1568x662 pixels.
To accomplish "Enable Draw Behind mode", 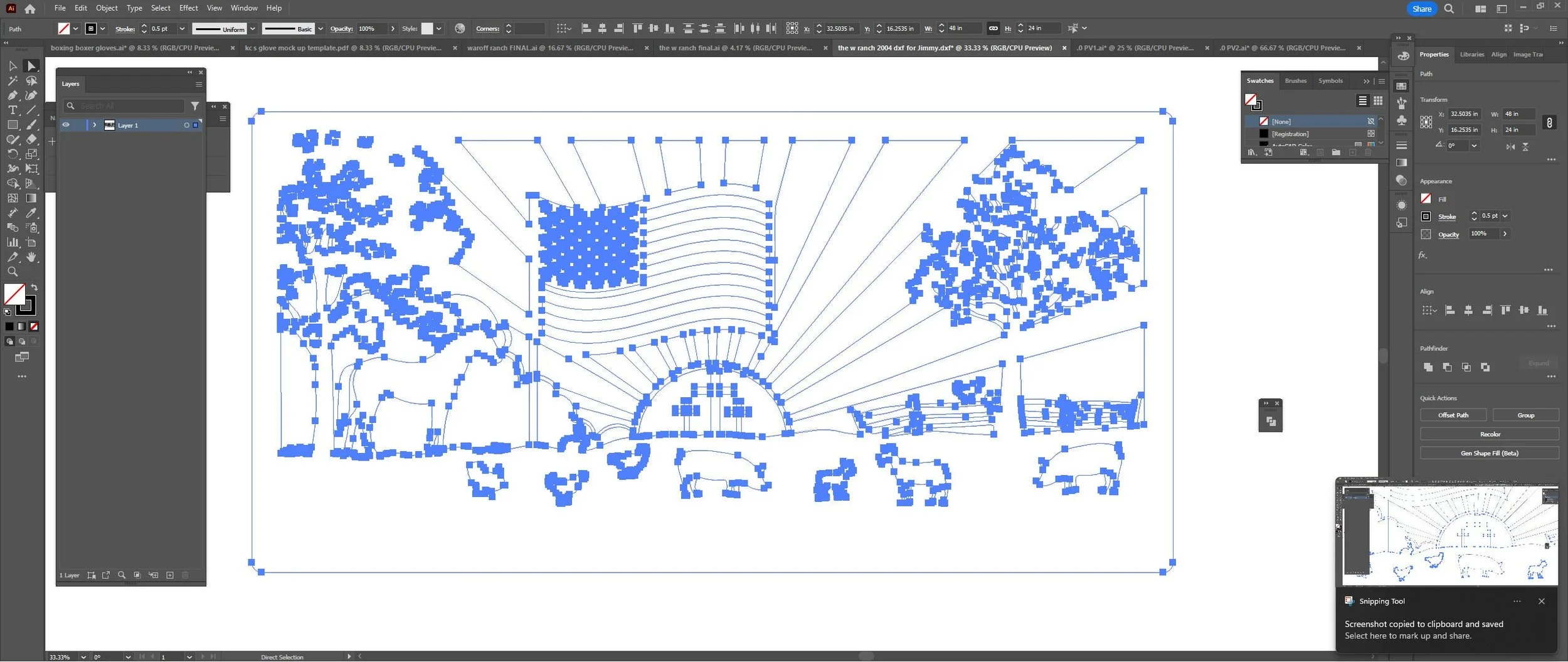I will (x=22, y=341).
